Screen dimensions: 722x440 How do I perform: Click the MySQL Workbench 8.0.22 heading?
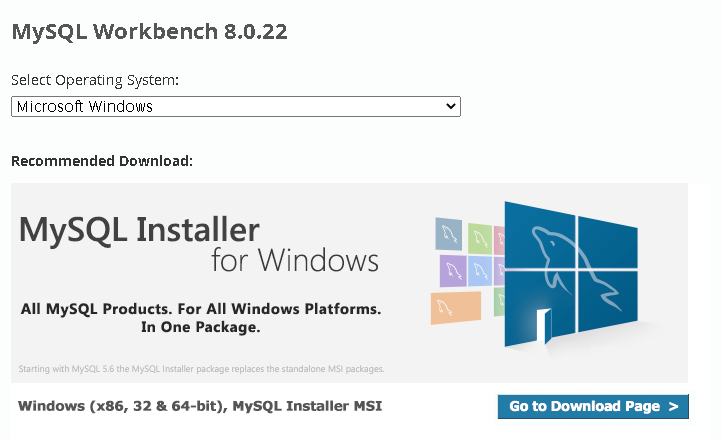pyautogui.click(x=150, y=32)
